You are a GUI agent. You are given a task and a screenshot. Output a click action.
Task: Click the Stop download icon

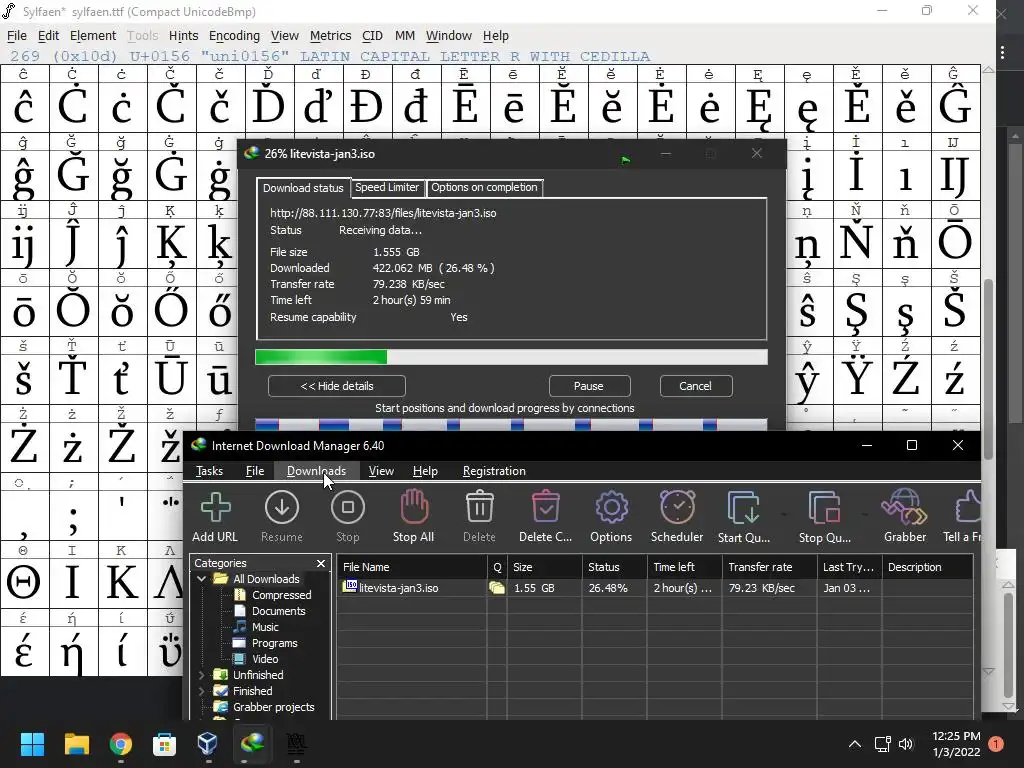click(347, 508)
